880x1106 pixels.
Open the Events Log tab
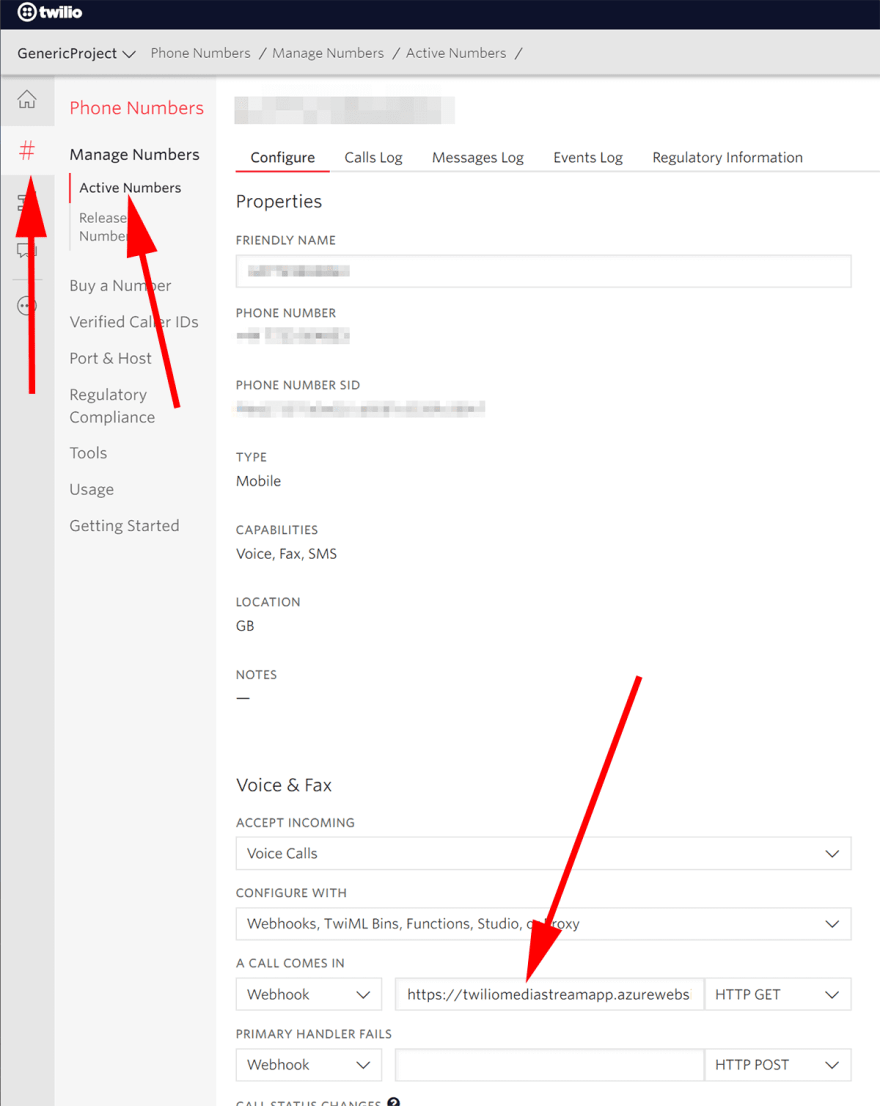(x=588, y=157)
